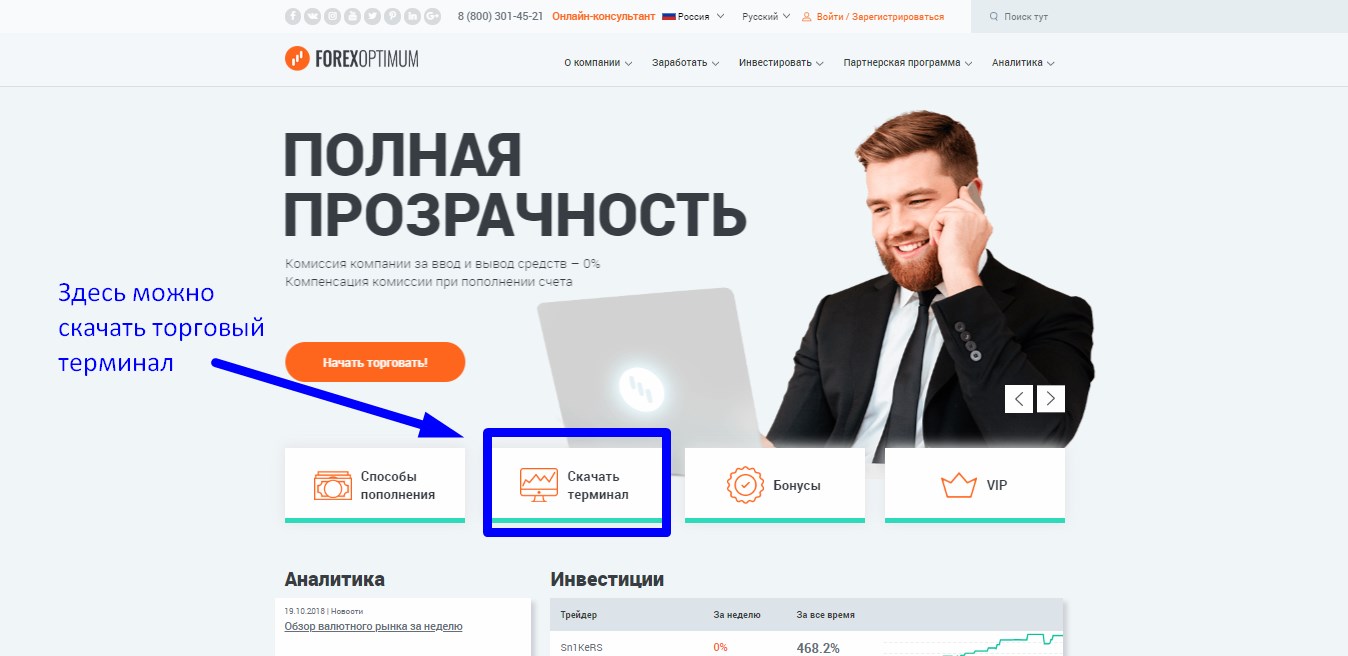
Task: Open the LinkedIn social icon
Action: (412, 16)
